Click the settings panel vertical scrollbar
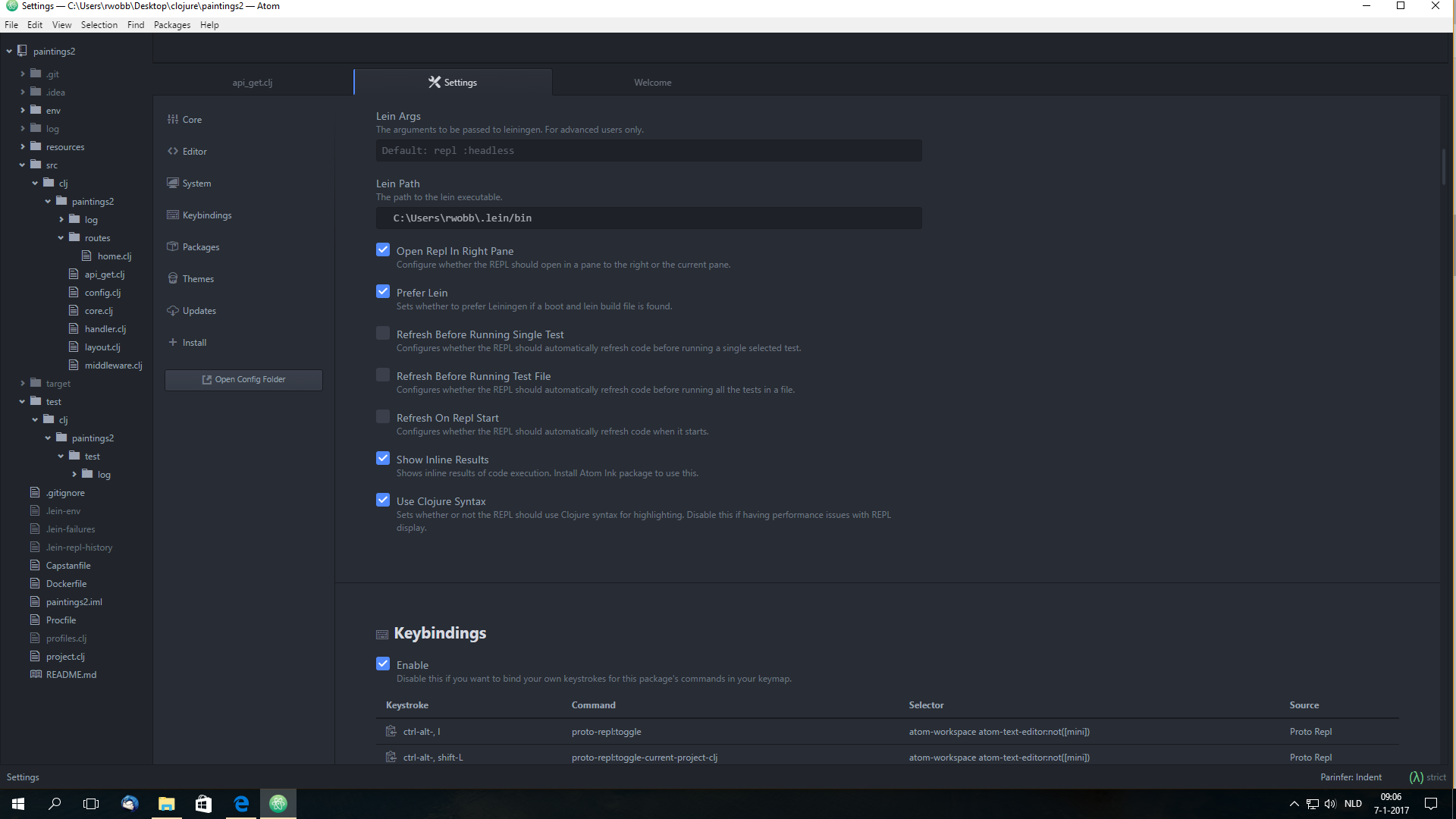The image size is (1456, 819). click(1444, 167)
